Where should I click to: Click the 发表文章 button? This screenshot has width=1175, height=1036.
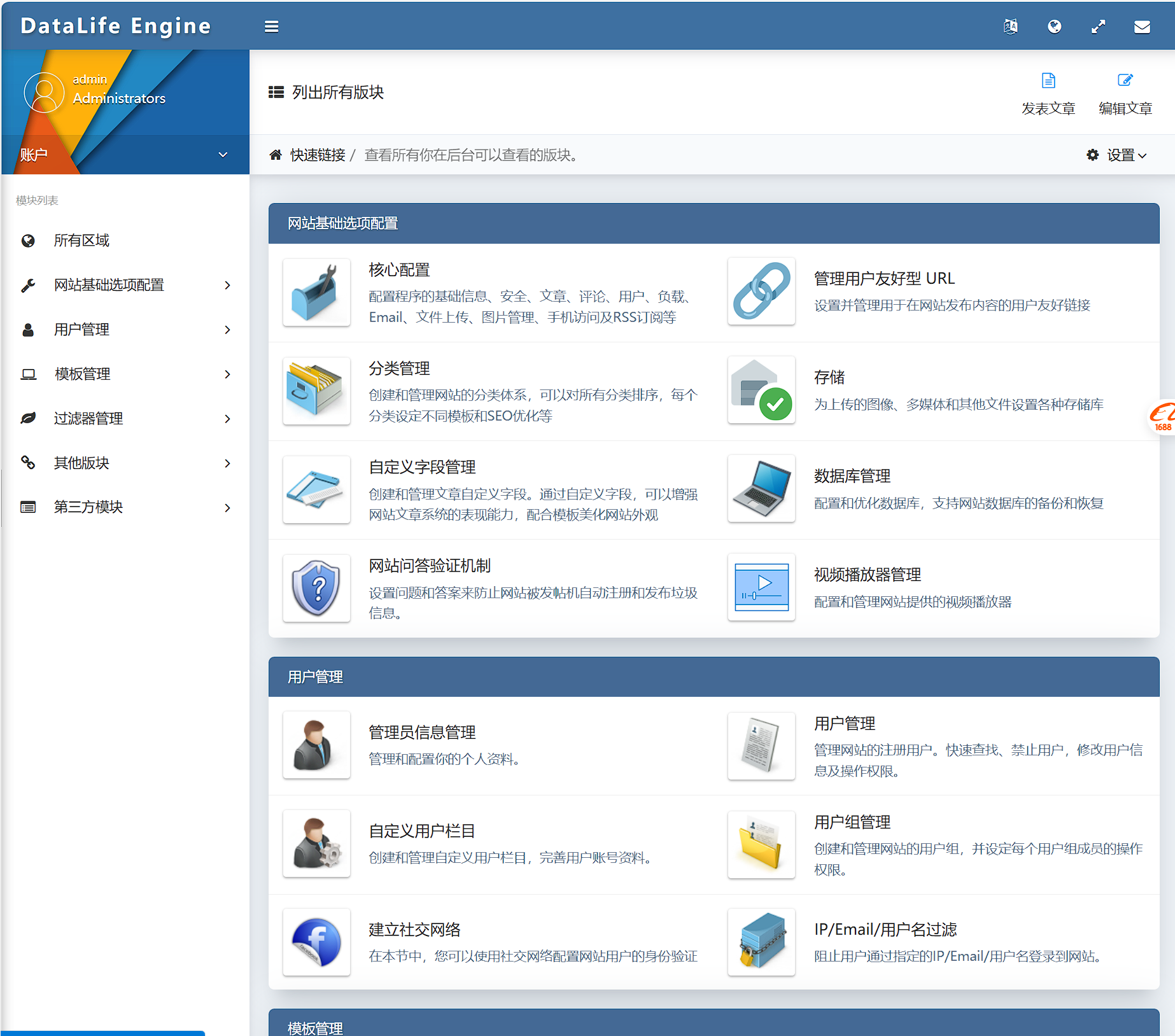tap(1048, 92)
